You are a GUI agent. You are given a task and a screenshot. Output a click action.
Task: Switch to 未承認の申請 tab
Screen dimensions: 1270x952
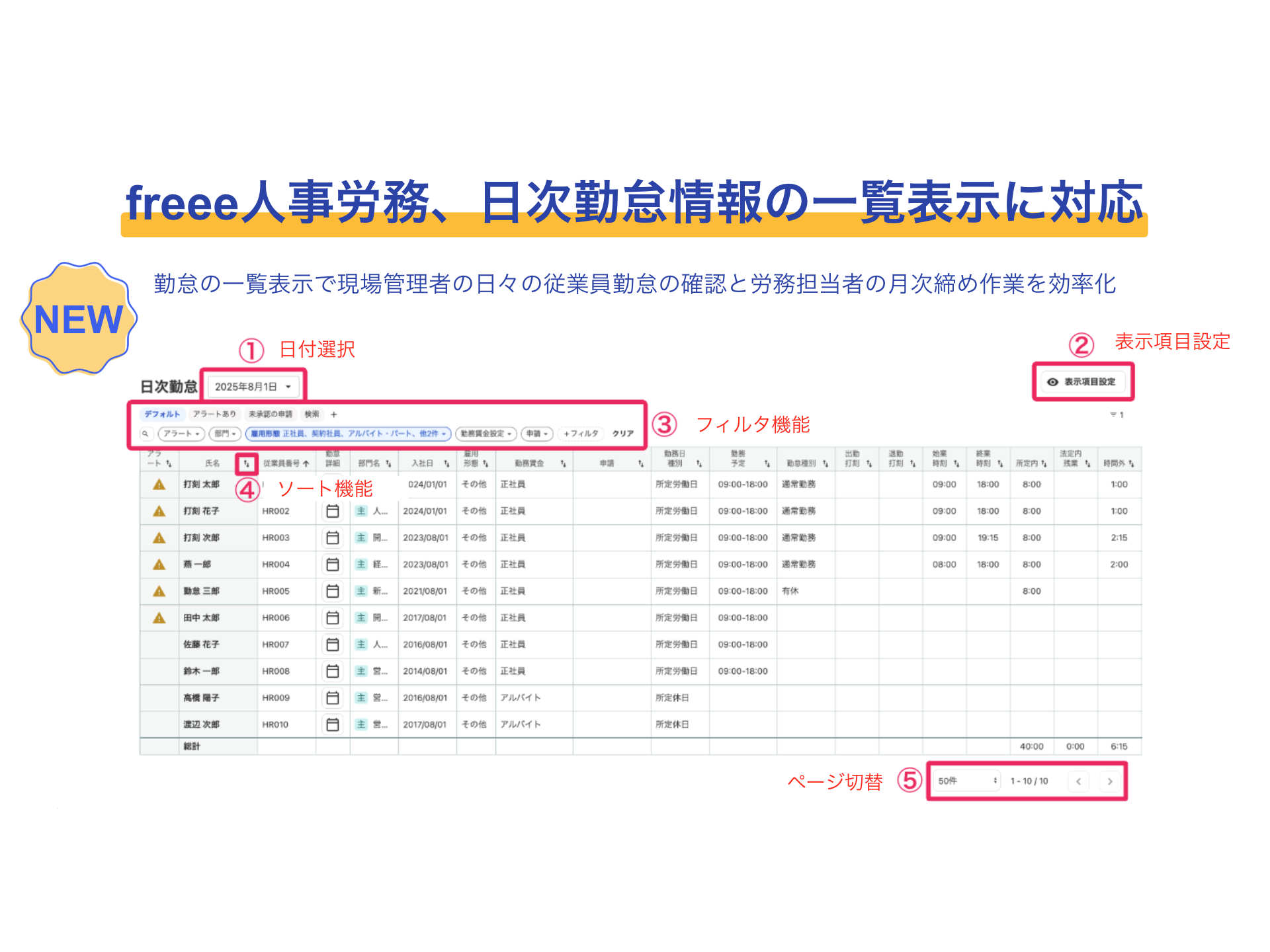coord(271,415)
